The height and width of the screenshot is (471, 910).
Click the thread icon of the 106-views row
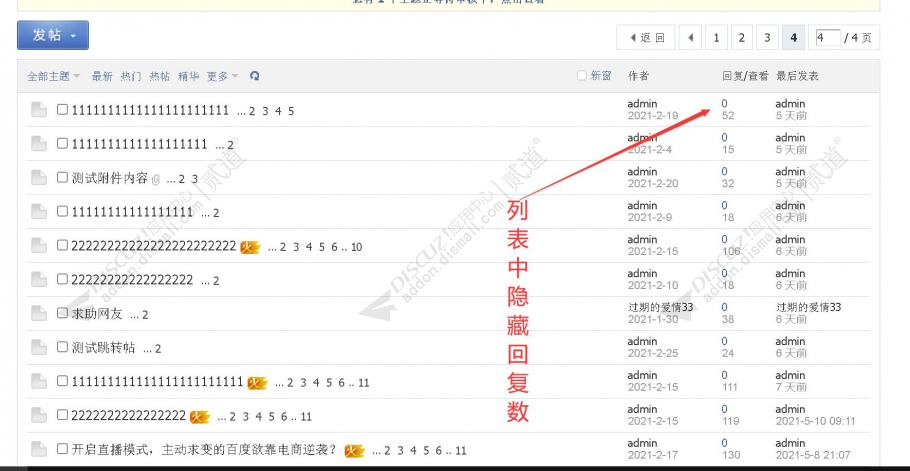pyautogui.click(x=39, y=246)
